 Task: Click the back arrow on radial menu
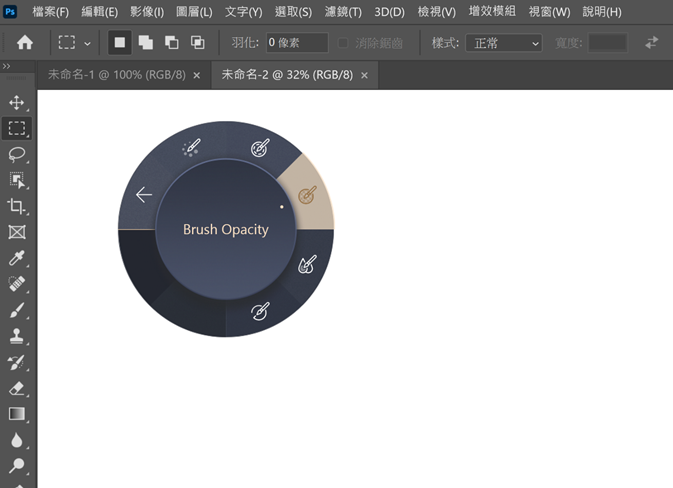(144, 194)
